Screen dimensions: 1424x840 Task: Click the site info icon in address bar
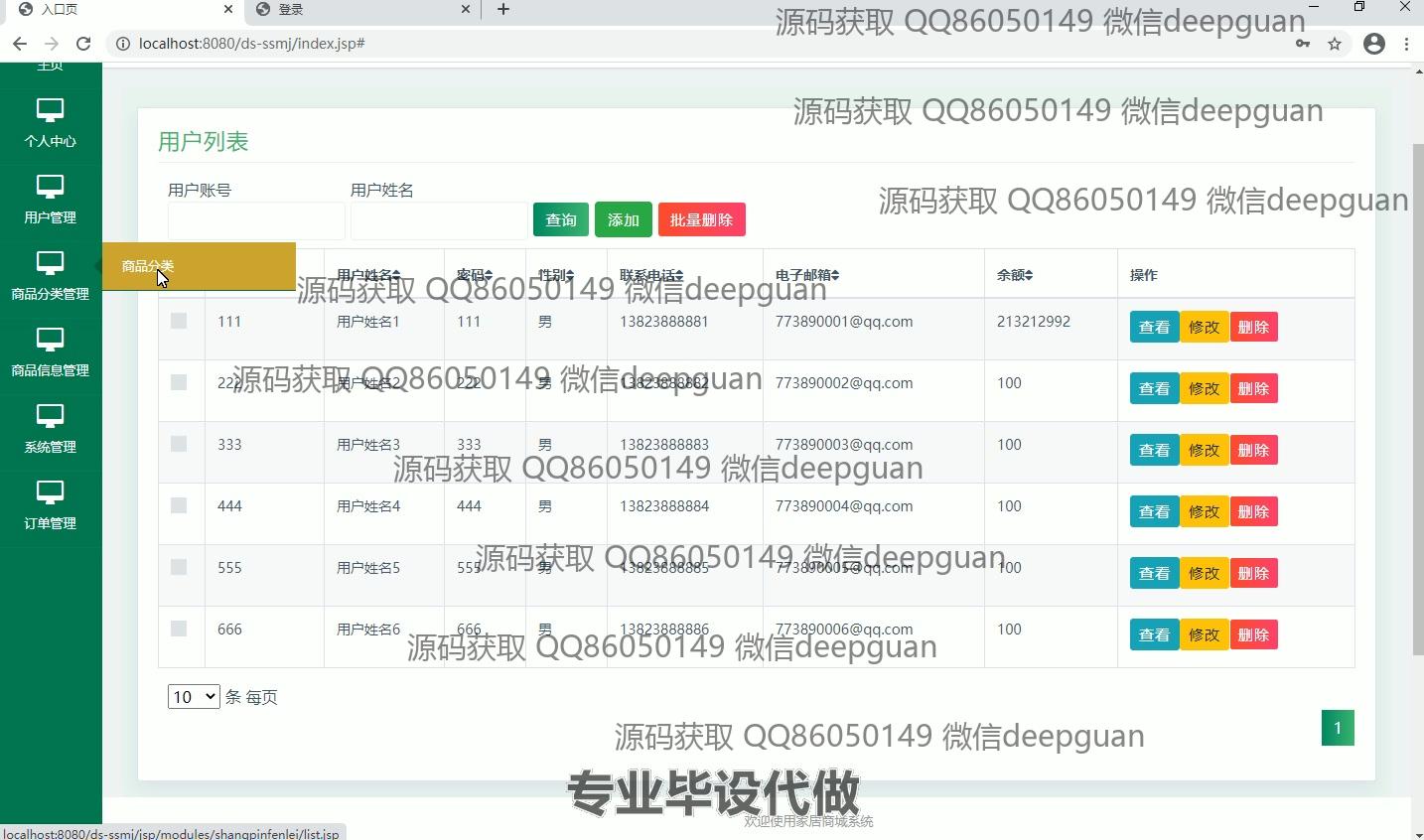tap(122, 44)
